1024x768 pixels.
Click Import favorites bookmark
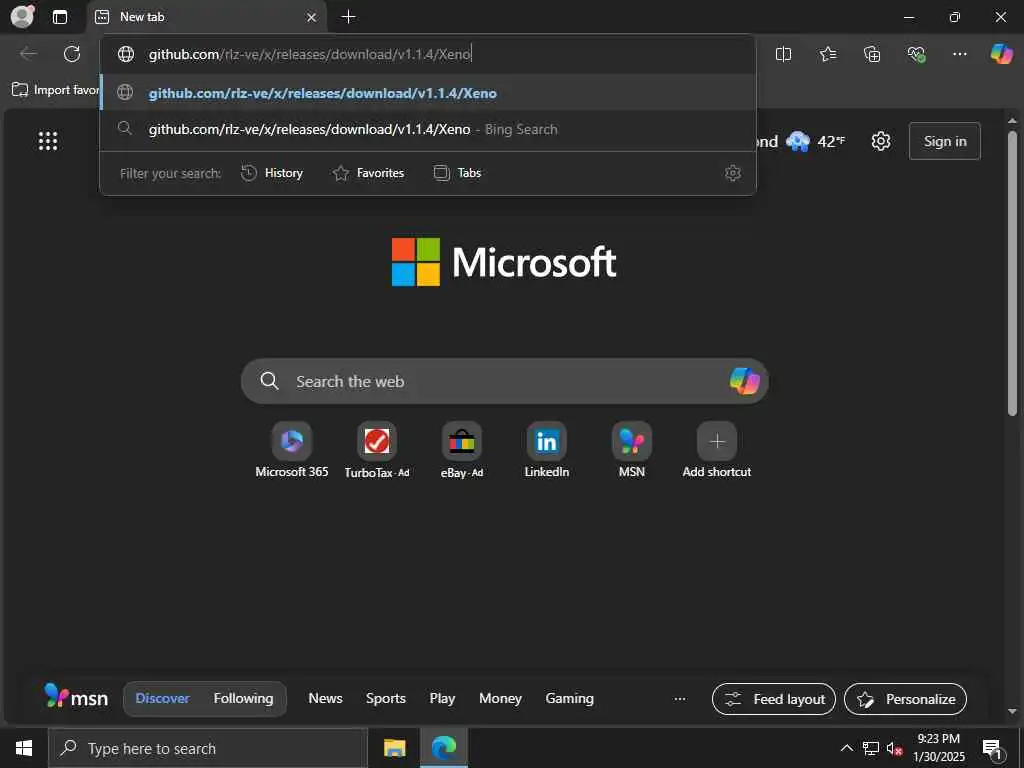pos(56,90)
